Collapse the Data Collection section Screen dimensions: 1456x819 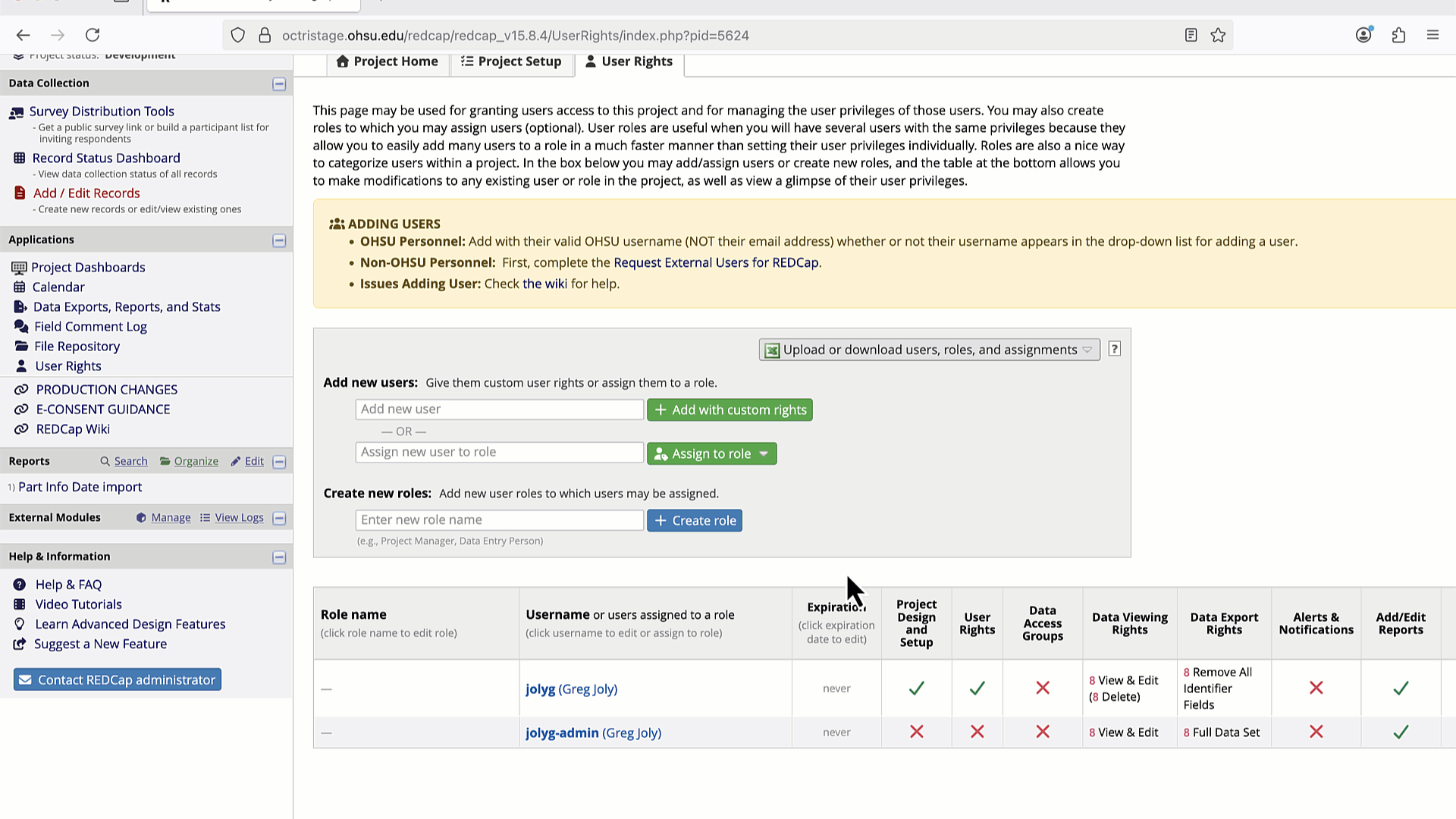(279, 83)
